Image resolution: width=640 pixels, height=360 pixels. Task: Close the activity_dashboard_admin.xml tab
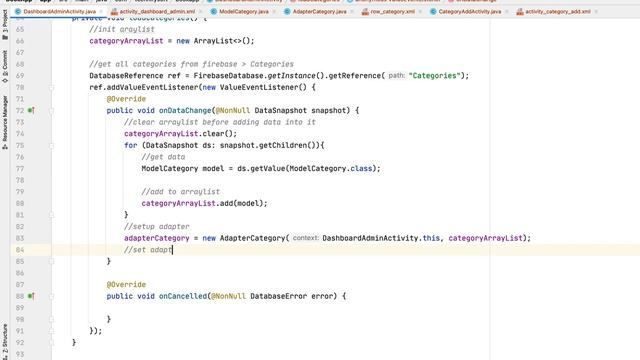[200, 12]
